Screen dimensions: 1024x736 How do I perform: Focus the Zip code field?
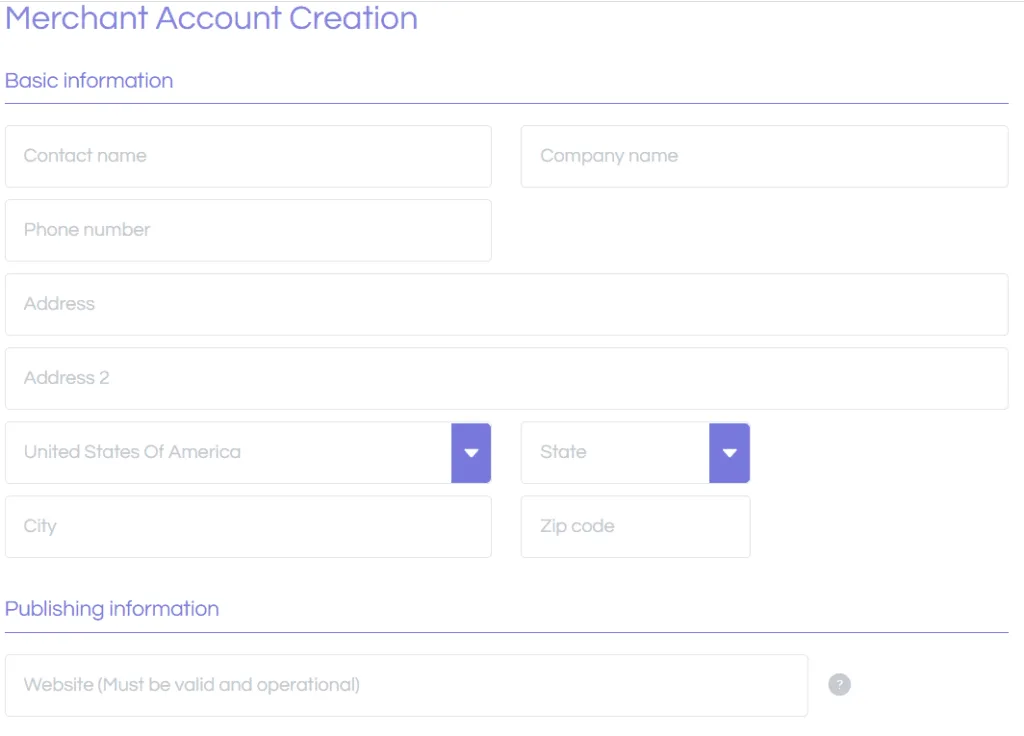pyautogui.click(x=635, y=526)
